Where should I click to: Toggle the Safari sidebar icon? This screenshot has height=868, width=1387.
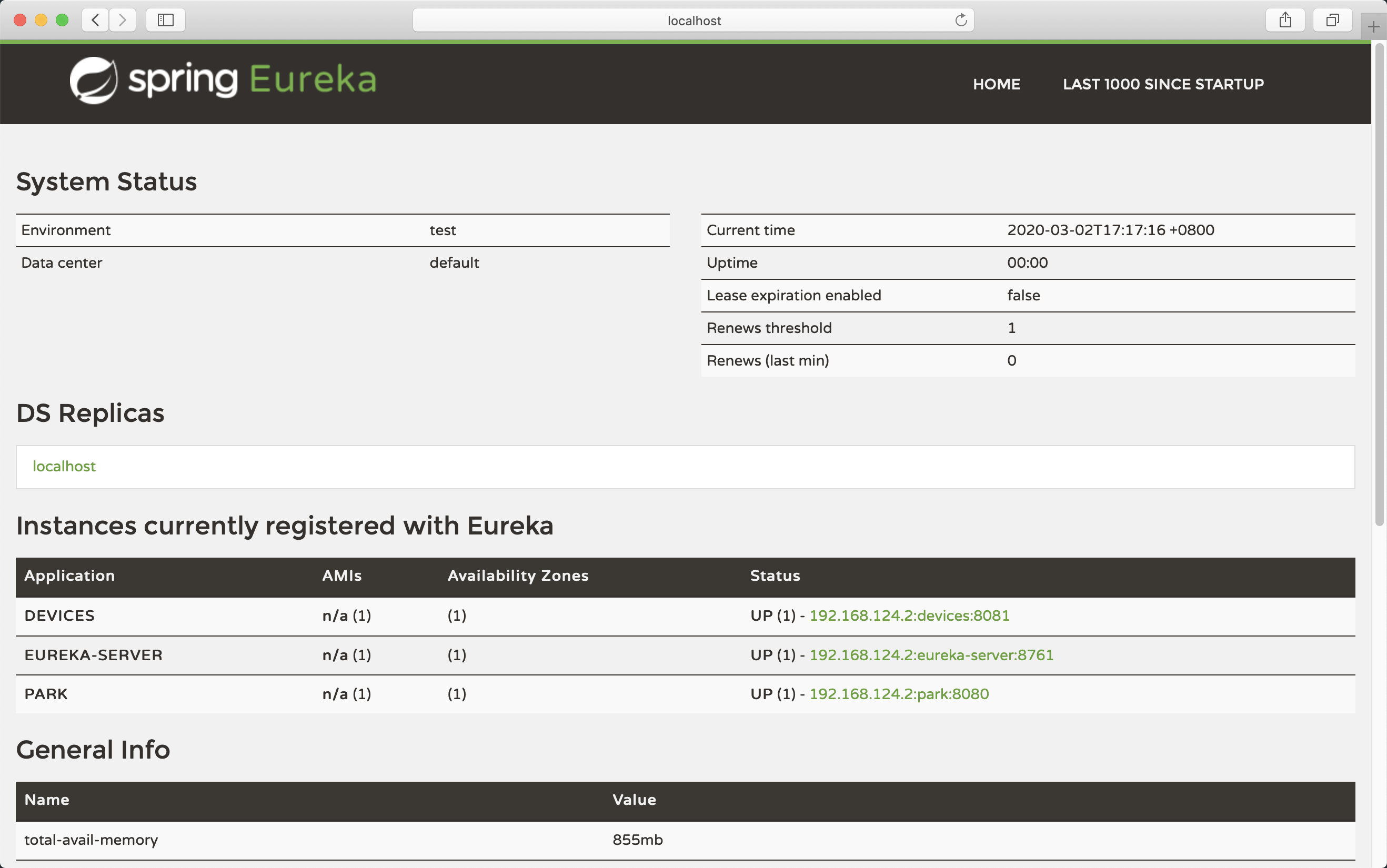165,21
